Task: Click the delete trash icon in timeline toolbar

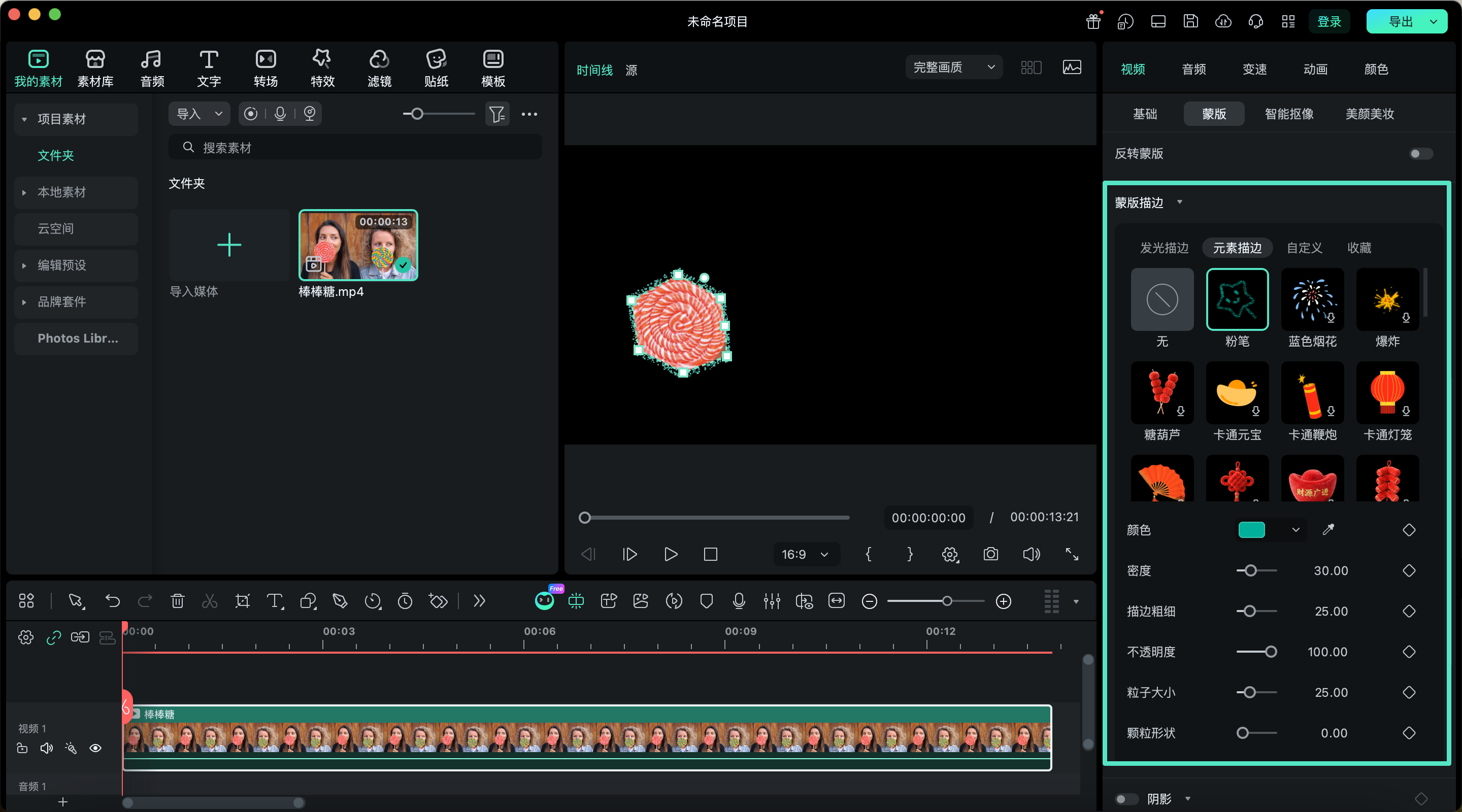Action: (x=178, y=601)
